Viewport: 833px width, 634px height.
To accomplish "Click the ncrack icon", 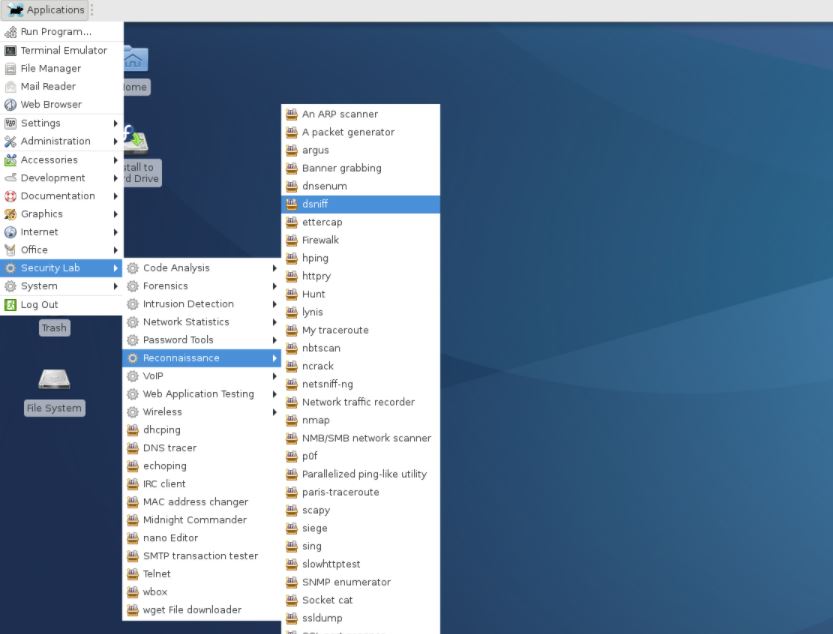I will [292, 366].
